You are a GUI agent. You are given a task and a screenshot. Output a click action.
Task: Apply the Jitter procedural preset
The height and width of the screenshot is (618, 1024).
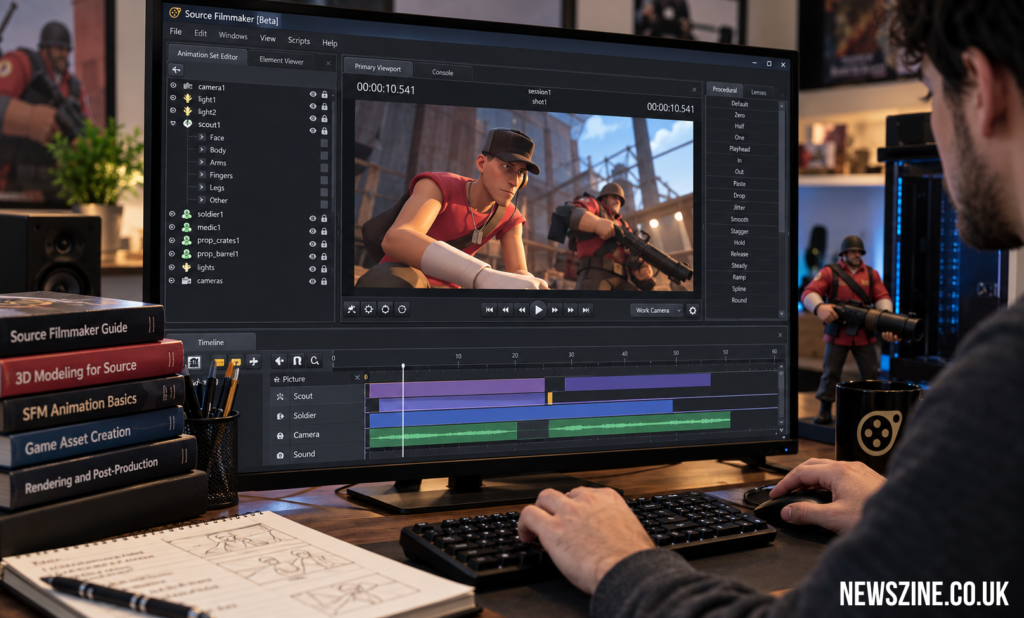739,207
